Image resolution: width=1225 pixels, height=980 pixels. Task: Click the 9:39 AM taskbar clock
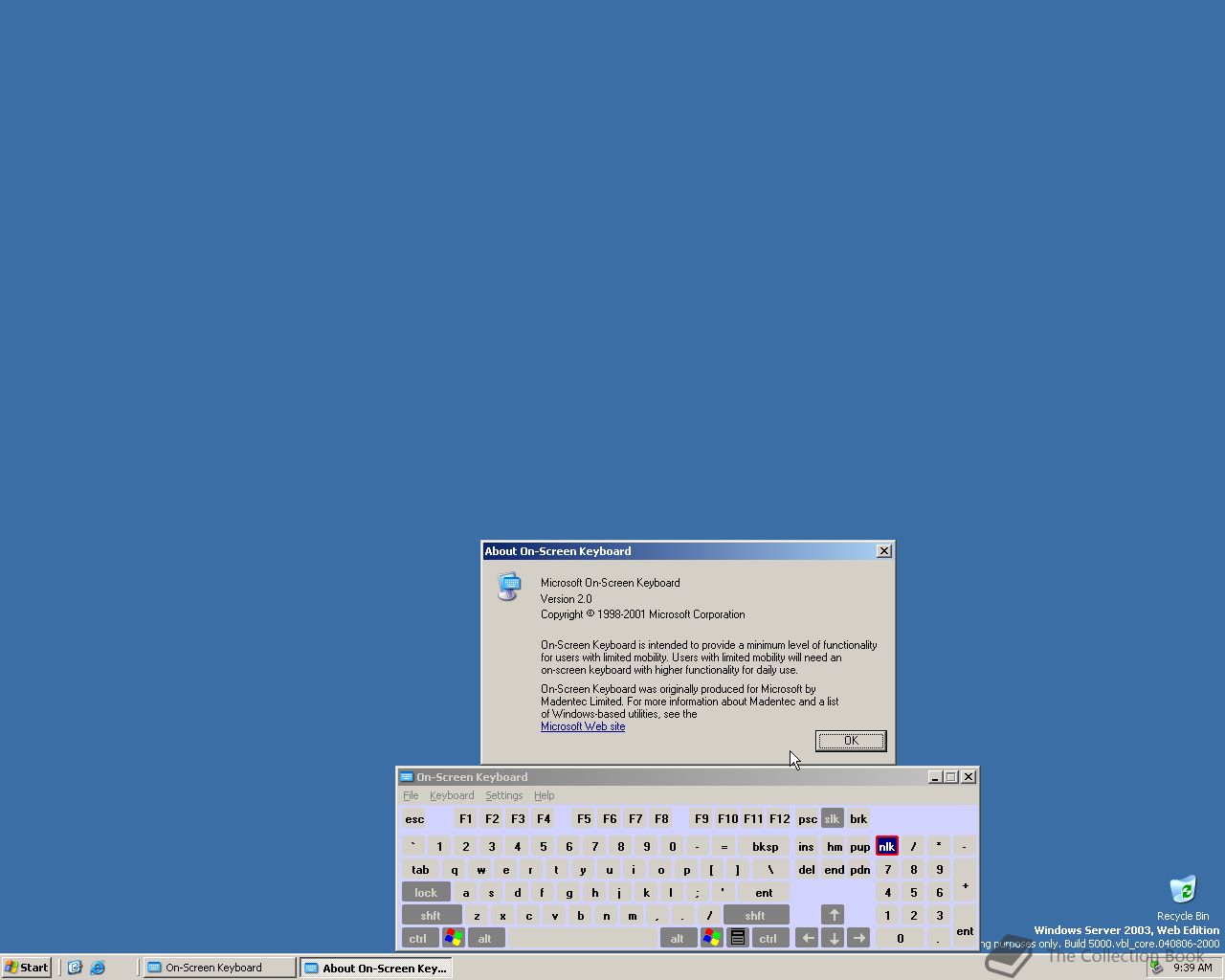[x=1192, y=968]
